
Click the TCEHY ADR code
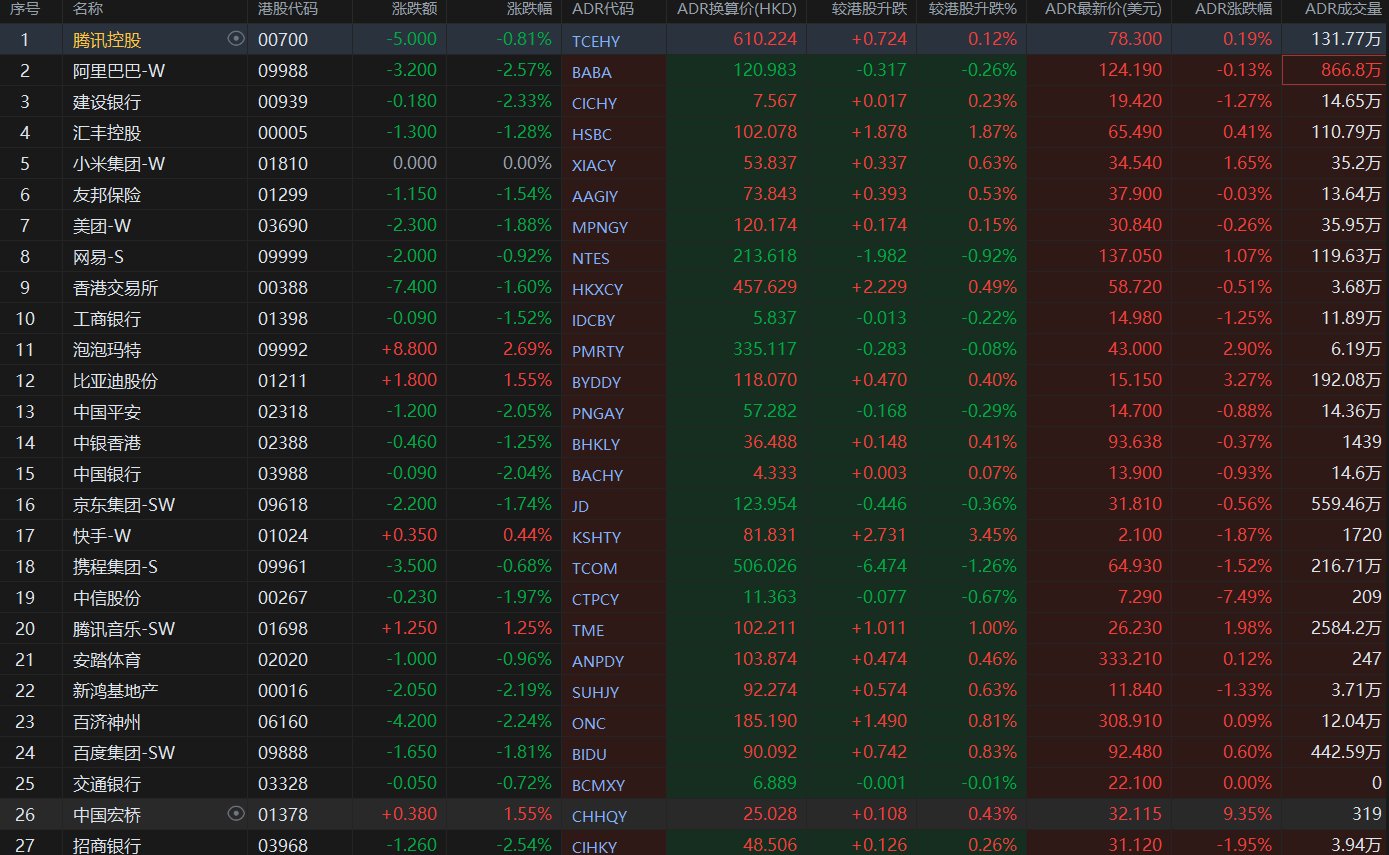click(596, 41)
